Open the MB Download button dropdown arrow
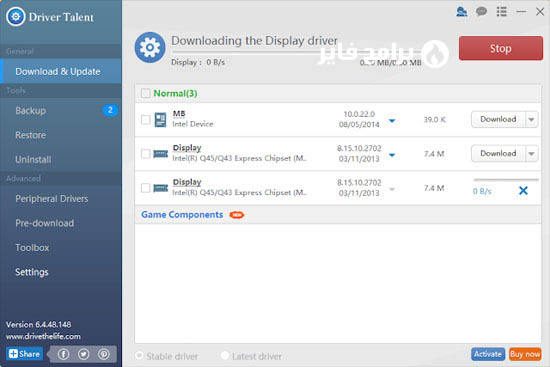Viewport: 550px width, 367px height. pyautogui.click(x=531, y=119)
